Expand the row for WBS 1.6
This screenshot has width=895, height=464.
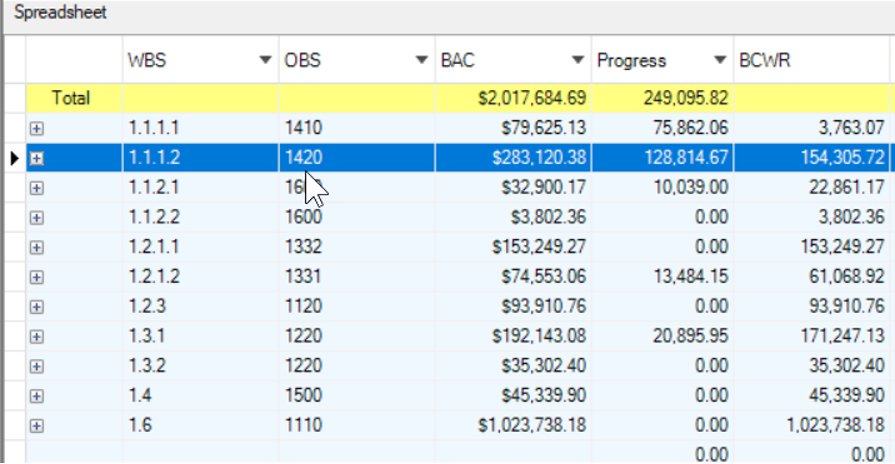pyautogui.click(x=37, y=426)
